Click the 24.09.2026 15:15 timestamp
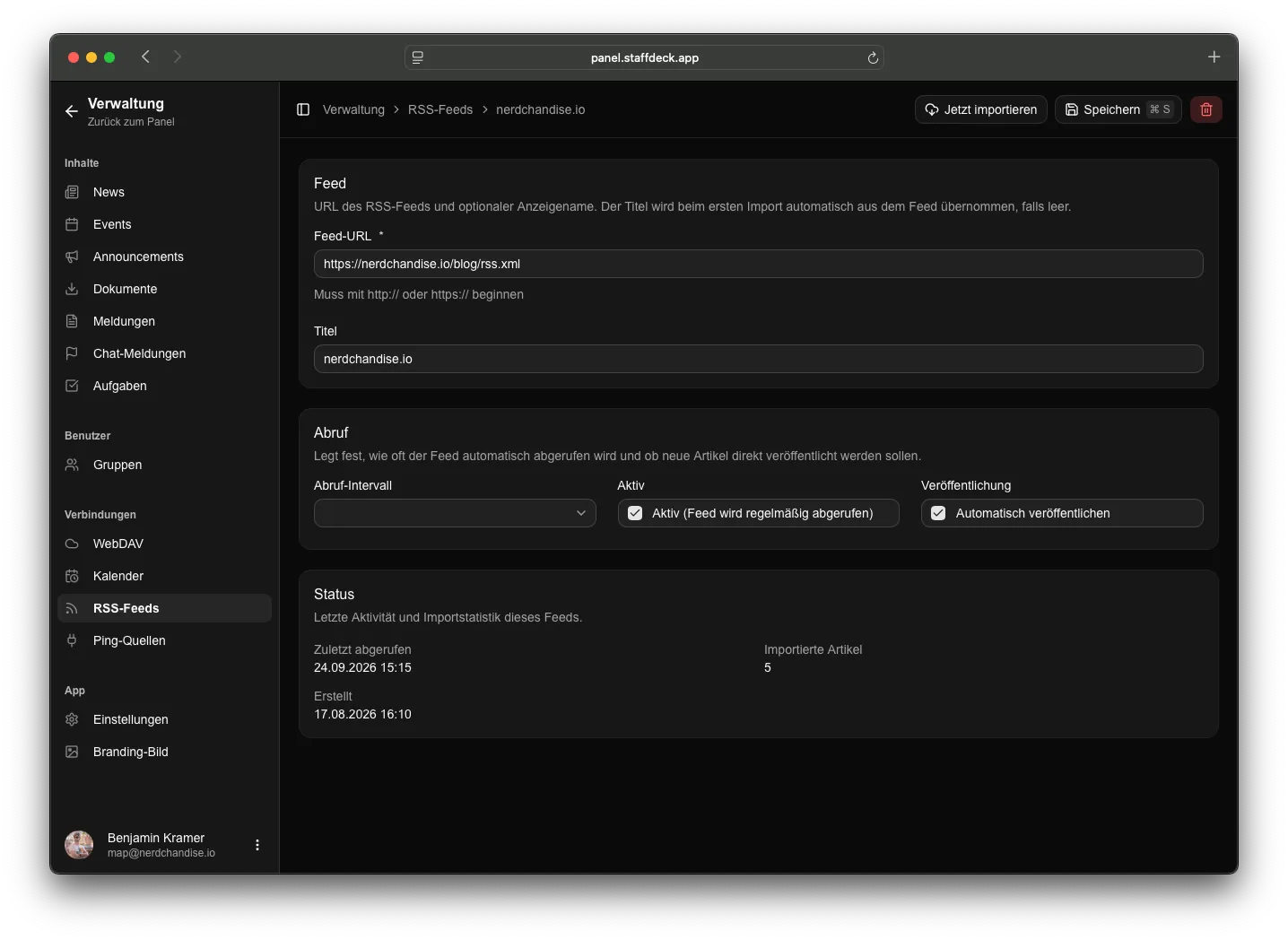This screenshot has width=1288, height=940. [x=362, y=667]
